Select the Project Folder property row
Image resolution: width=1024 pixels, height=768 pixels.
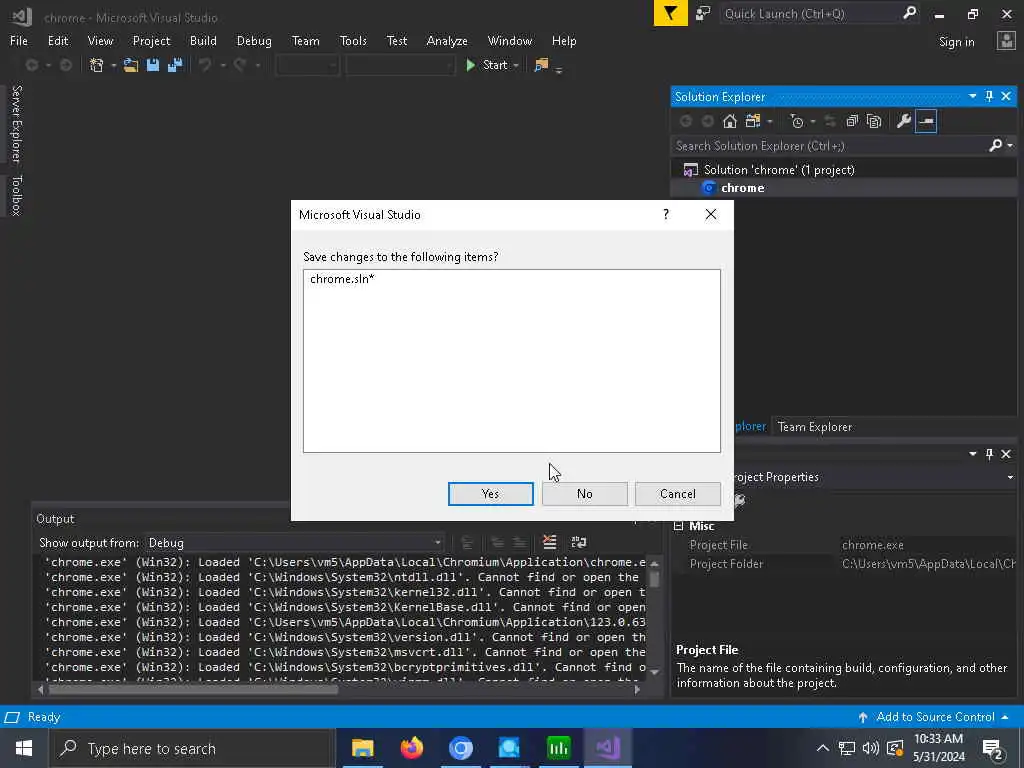tap(844, 564)
